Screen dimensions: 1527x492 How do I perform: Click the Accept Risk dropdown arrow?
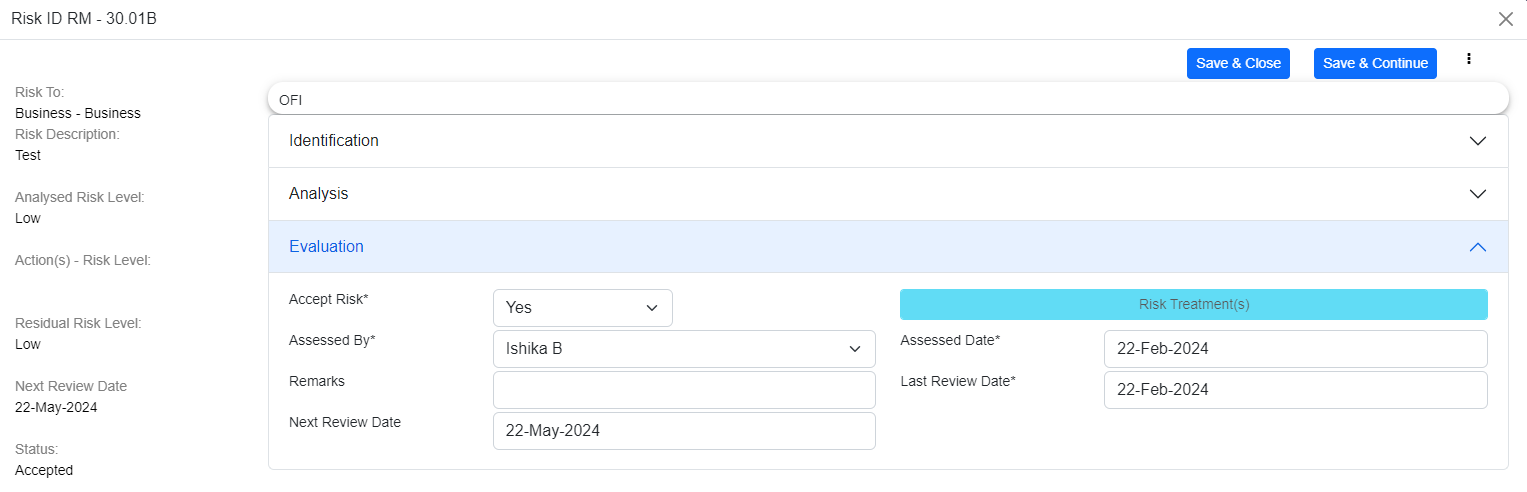coord(652,308)
